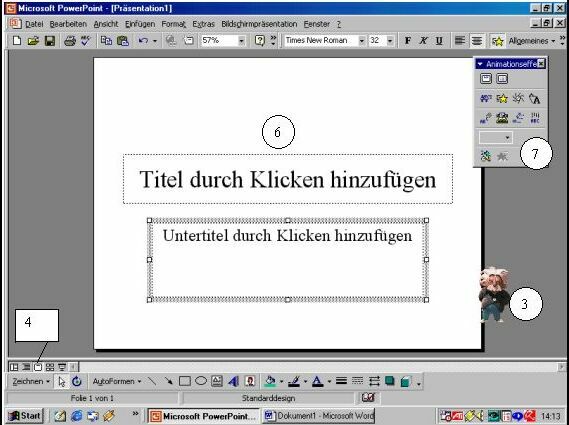
Task: Open arrow style options
Action: pyautogui.click(x=374, y=381)
